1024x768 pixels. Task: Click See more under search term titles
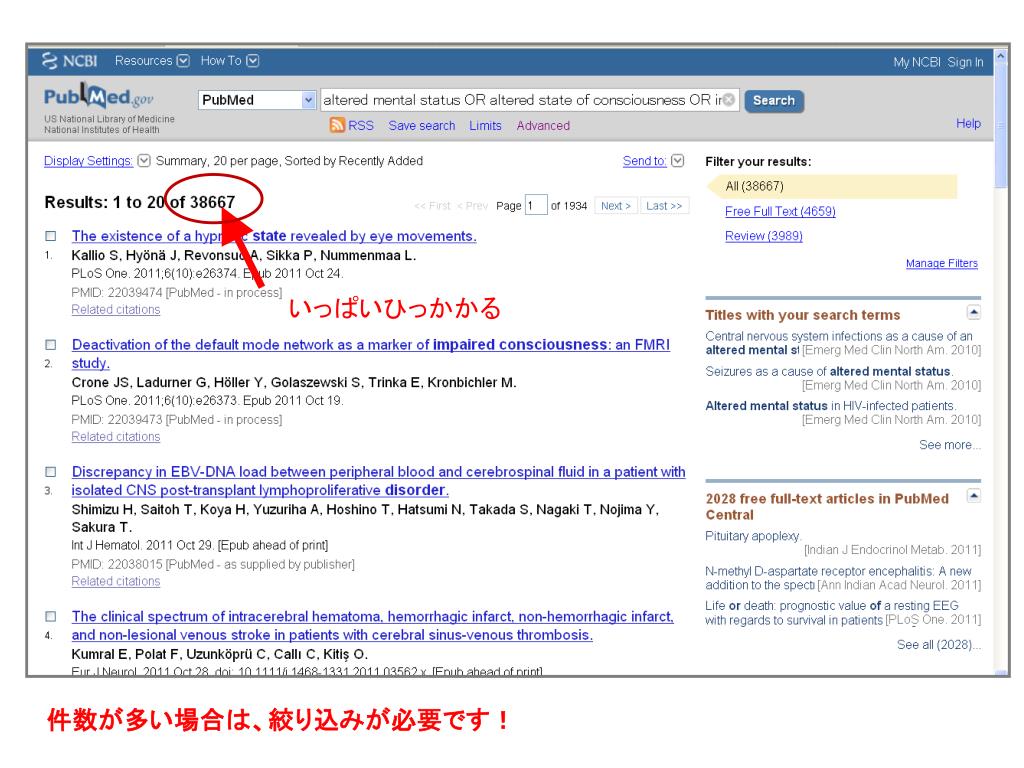tap(950, 445)
